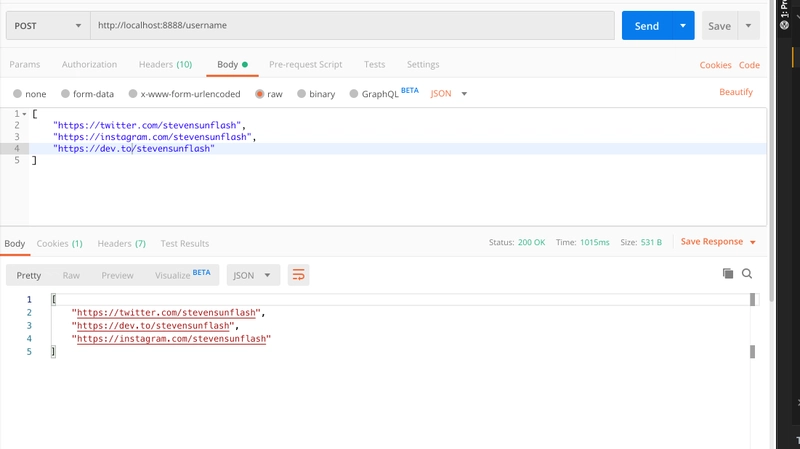
Task: Click the 1015ms time value
Action: pyautogui.click(x=594, y=242)
